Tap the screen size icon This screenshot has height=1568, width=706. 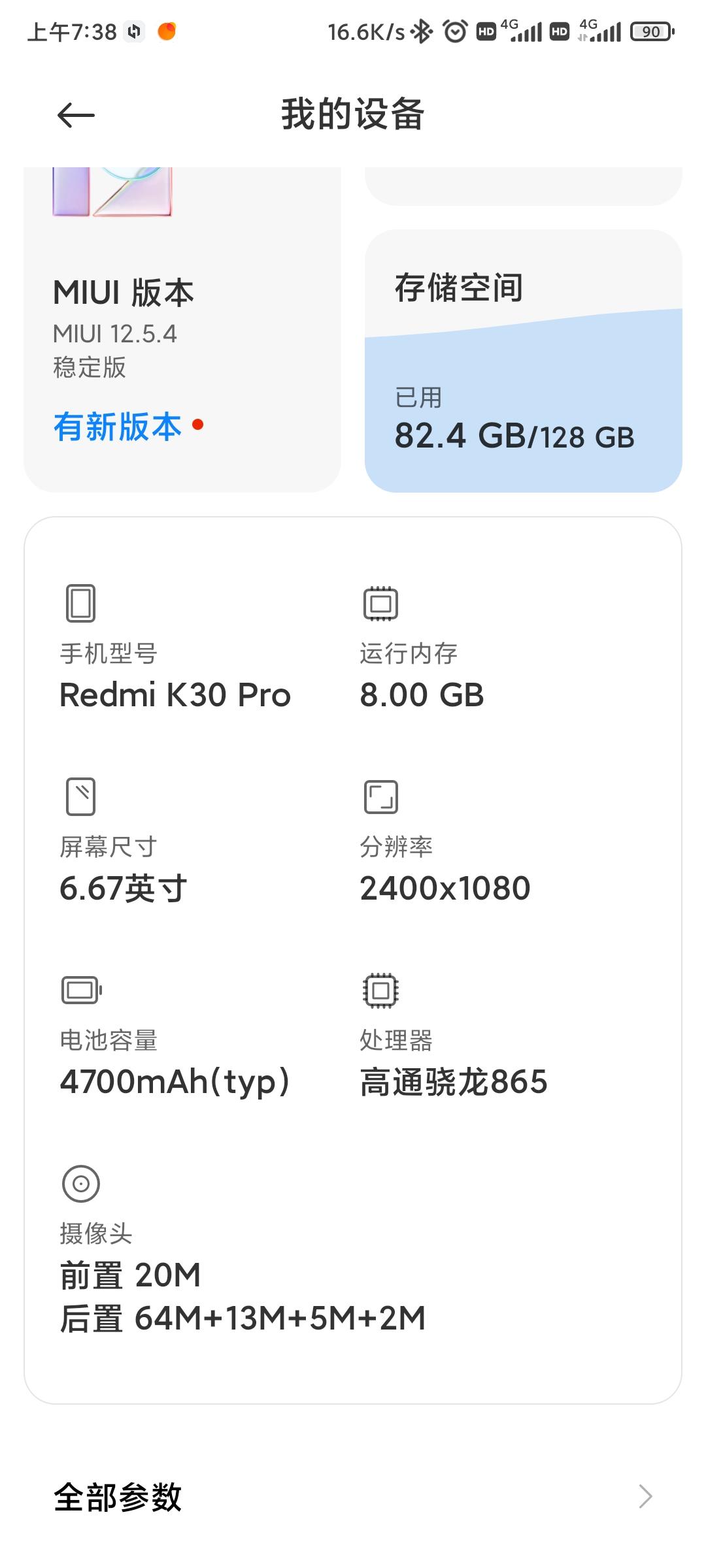[81, 796]
